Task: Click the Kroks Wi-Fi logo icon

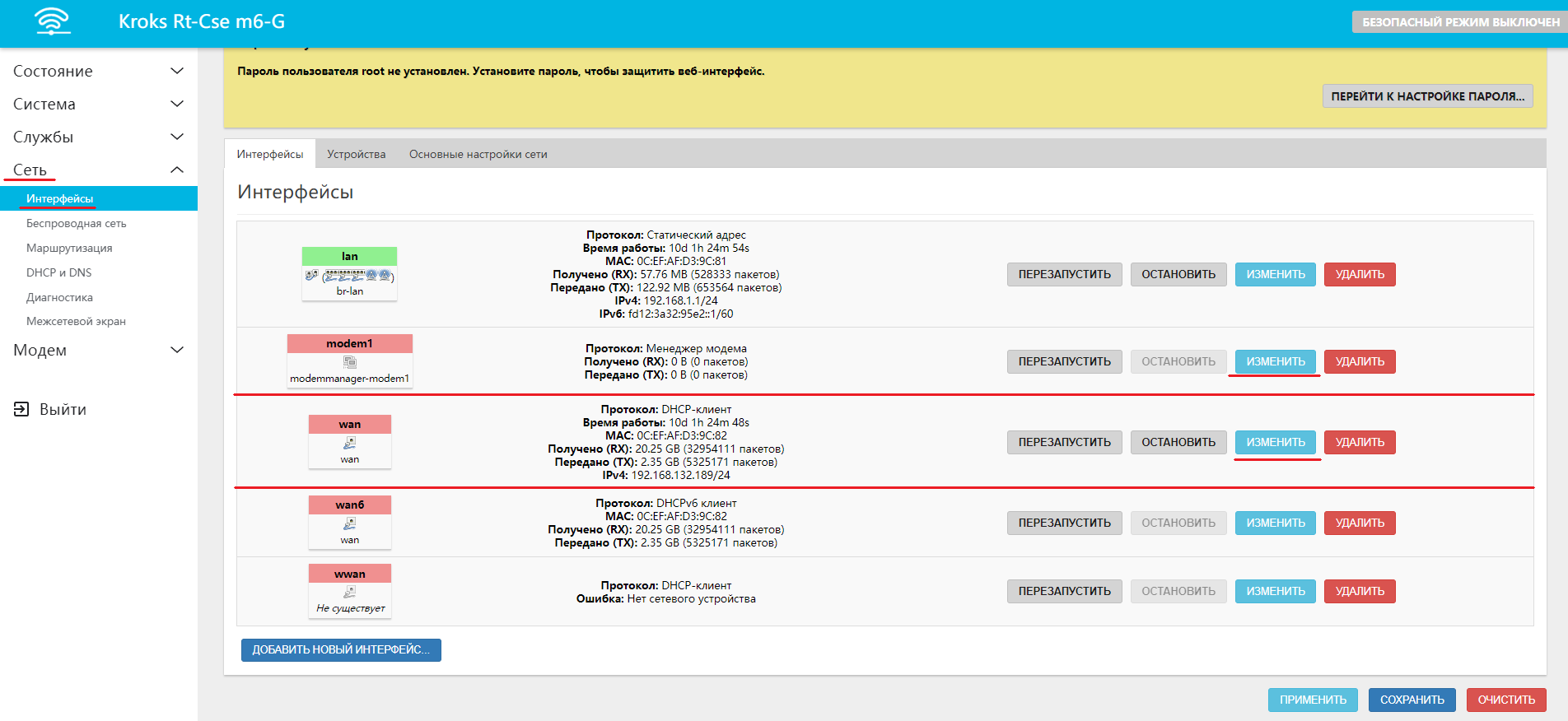Action: 53,21
